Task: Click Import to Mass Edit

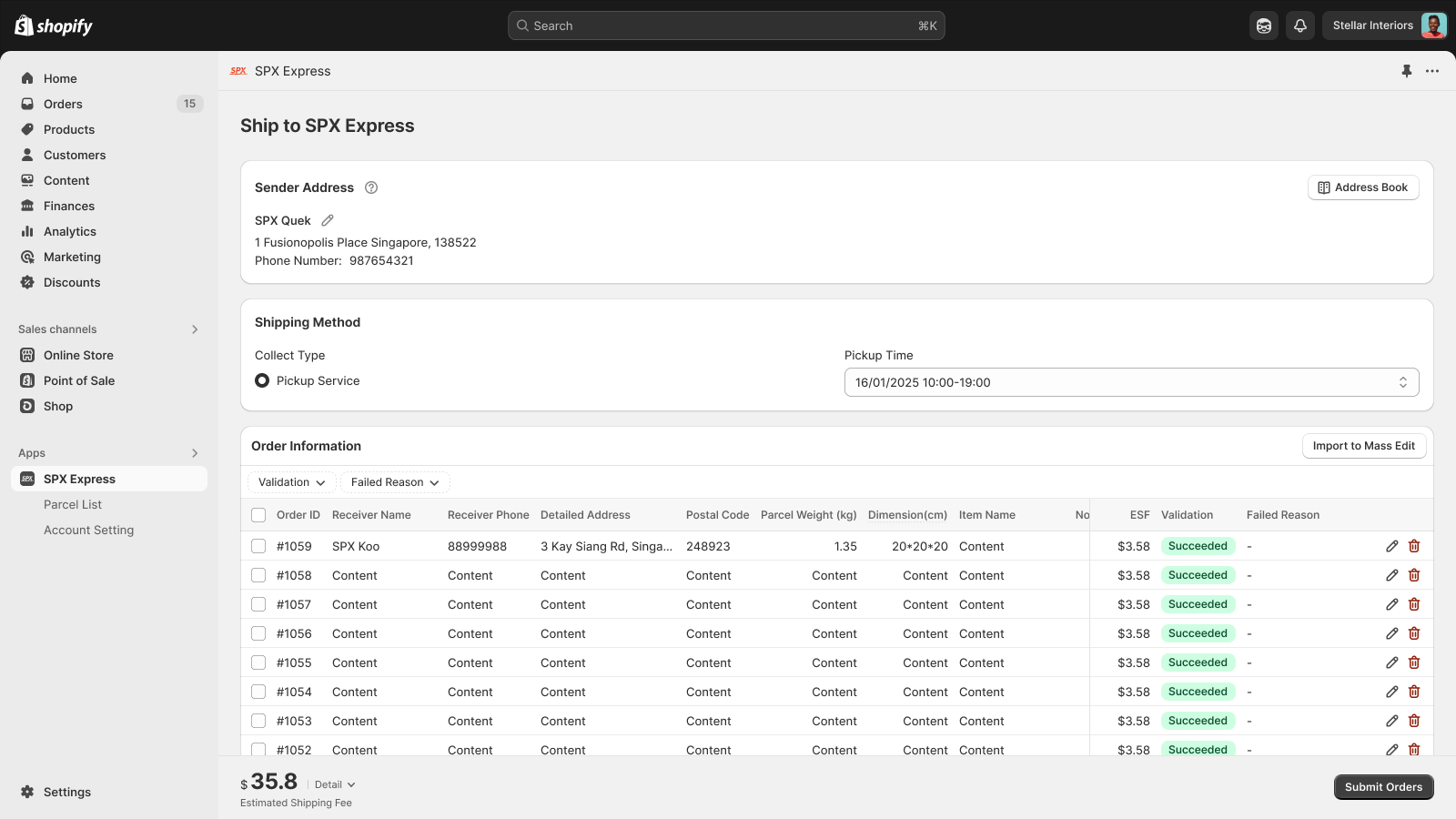Action: click(x=1363, y=445)
